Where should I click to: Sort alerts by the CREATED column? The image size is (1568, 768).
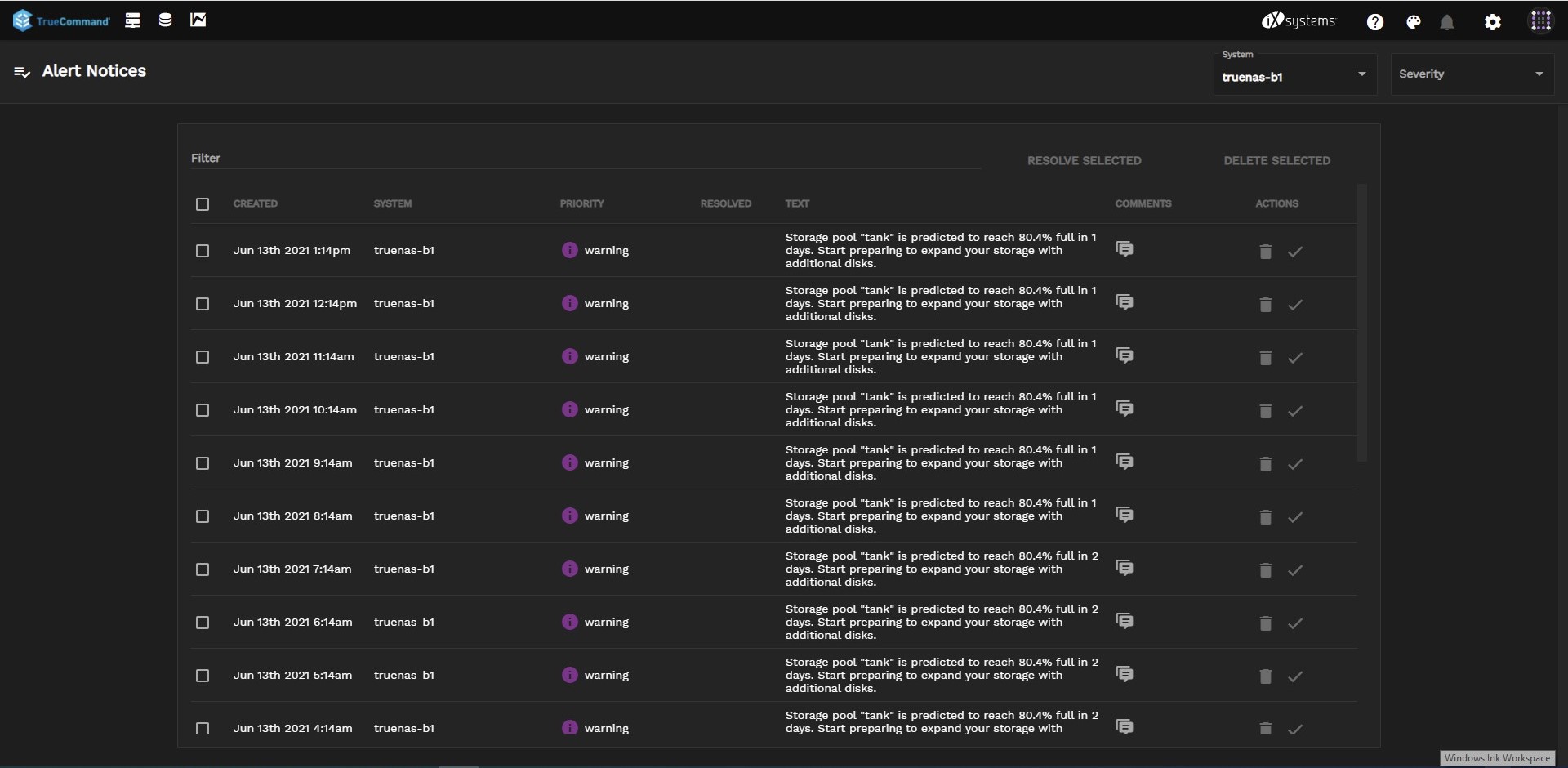256,203
